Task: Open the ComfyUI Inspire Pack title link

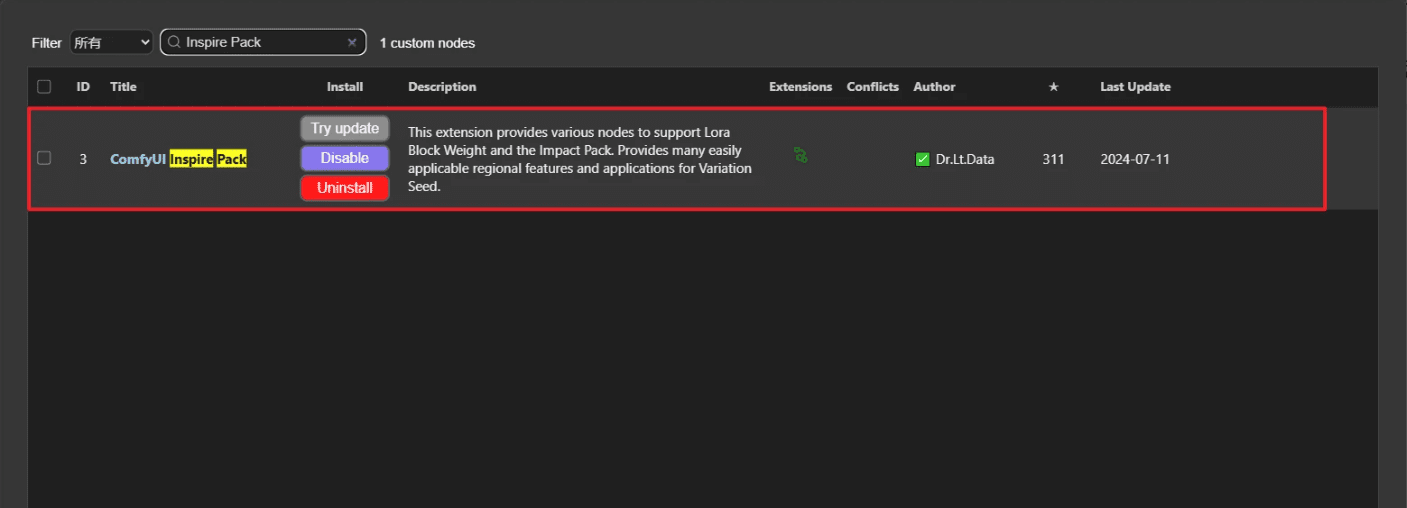Action: (178, 159)
